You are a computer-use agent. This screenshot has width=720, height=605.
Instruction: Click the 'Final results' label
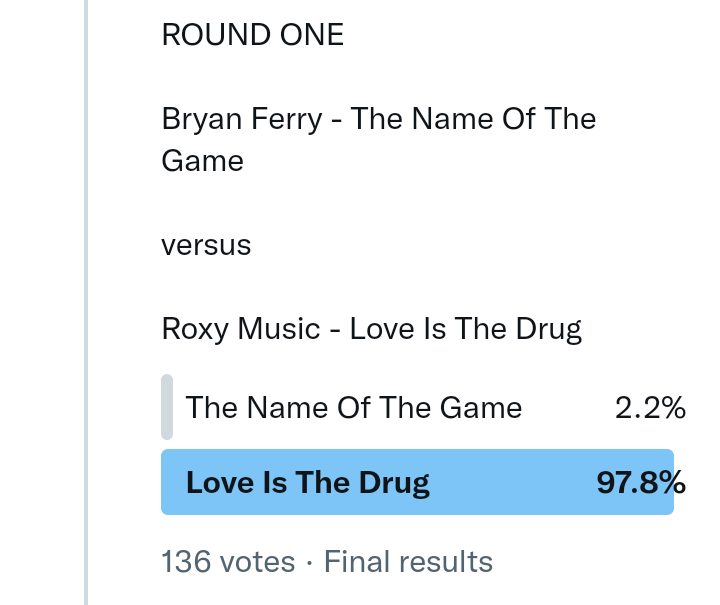tap(408, 562)
